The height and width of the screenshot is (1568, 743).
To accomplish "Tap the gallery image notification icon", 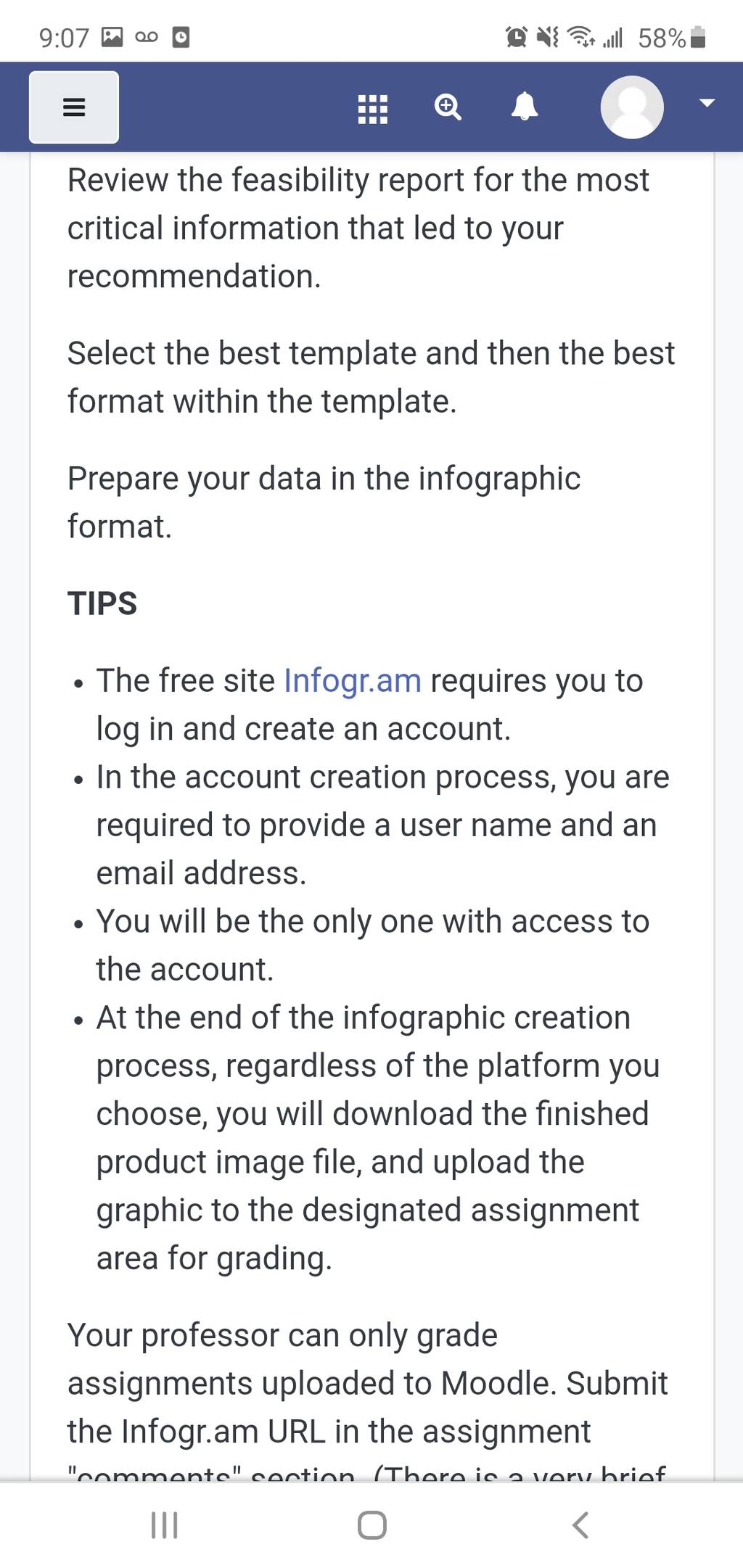I will pyautogui.click(x=112, y=37).
